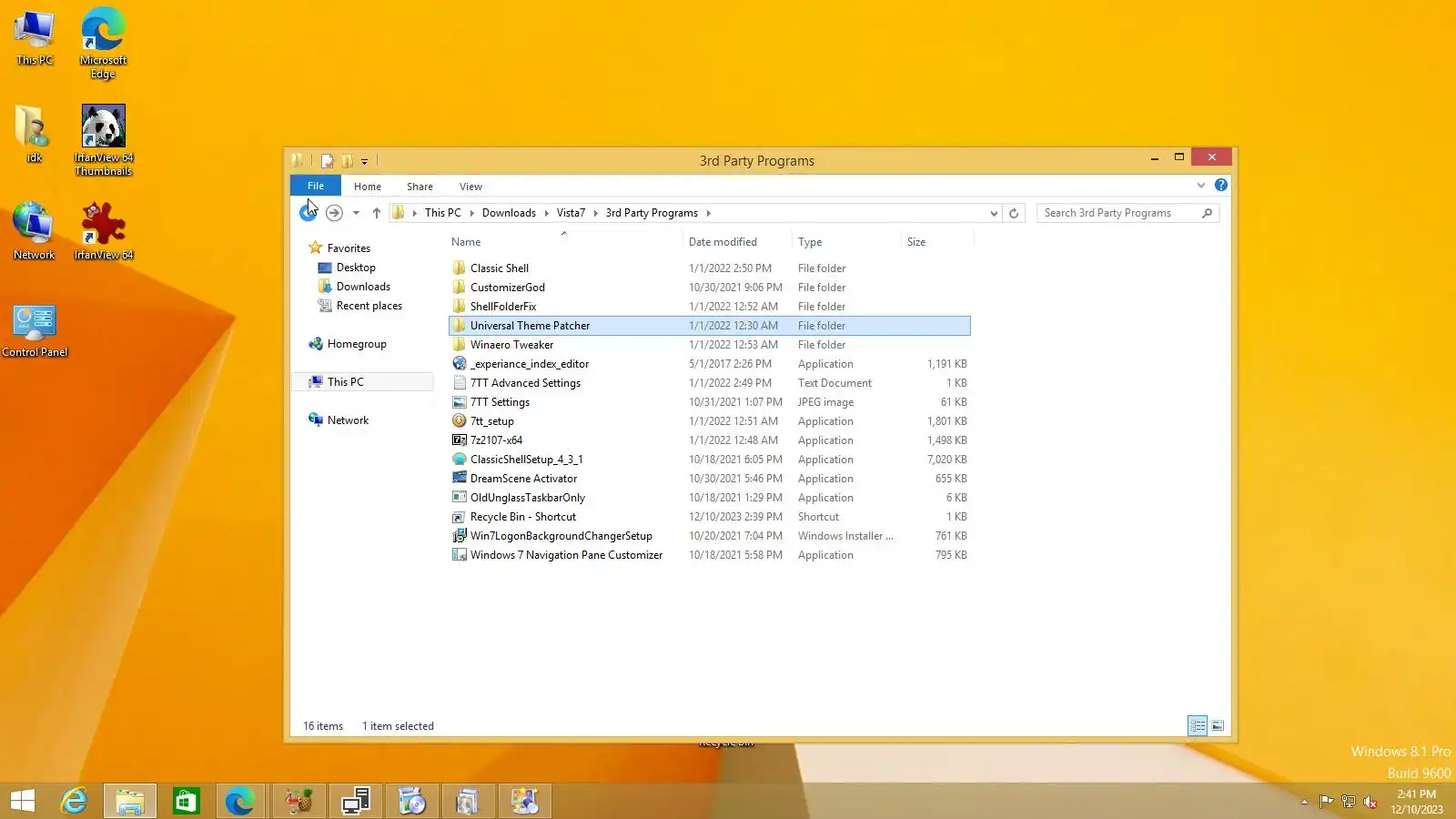Open the View ribbon tab
The image size is (1456, 819).
(x=470, y=187)
